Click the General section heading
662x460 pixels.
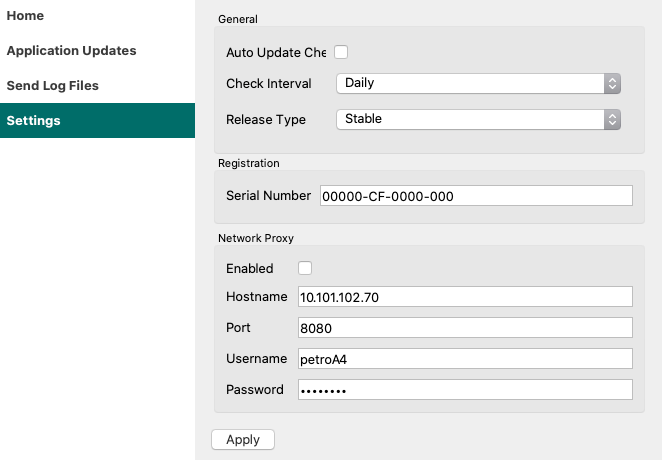(237, 19)
